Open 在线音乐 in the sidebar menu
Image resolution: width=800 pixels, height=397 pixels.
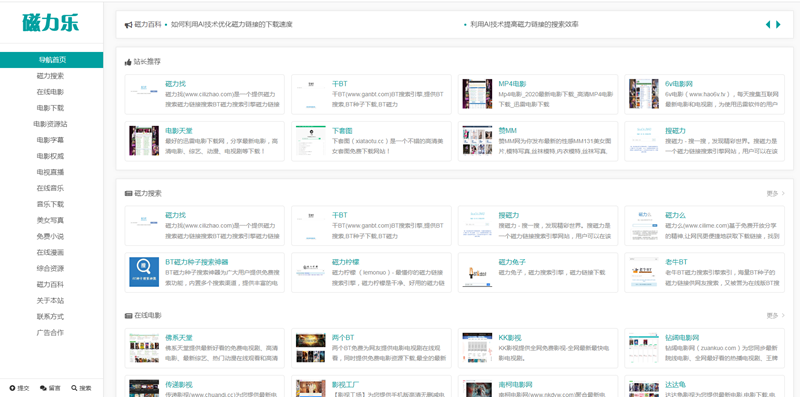50,188
